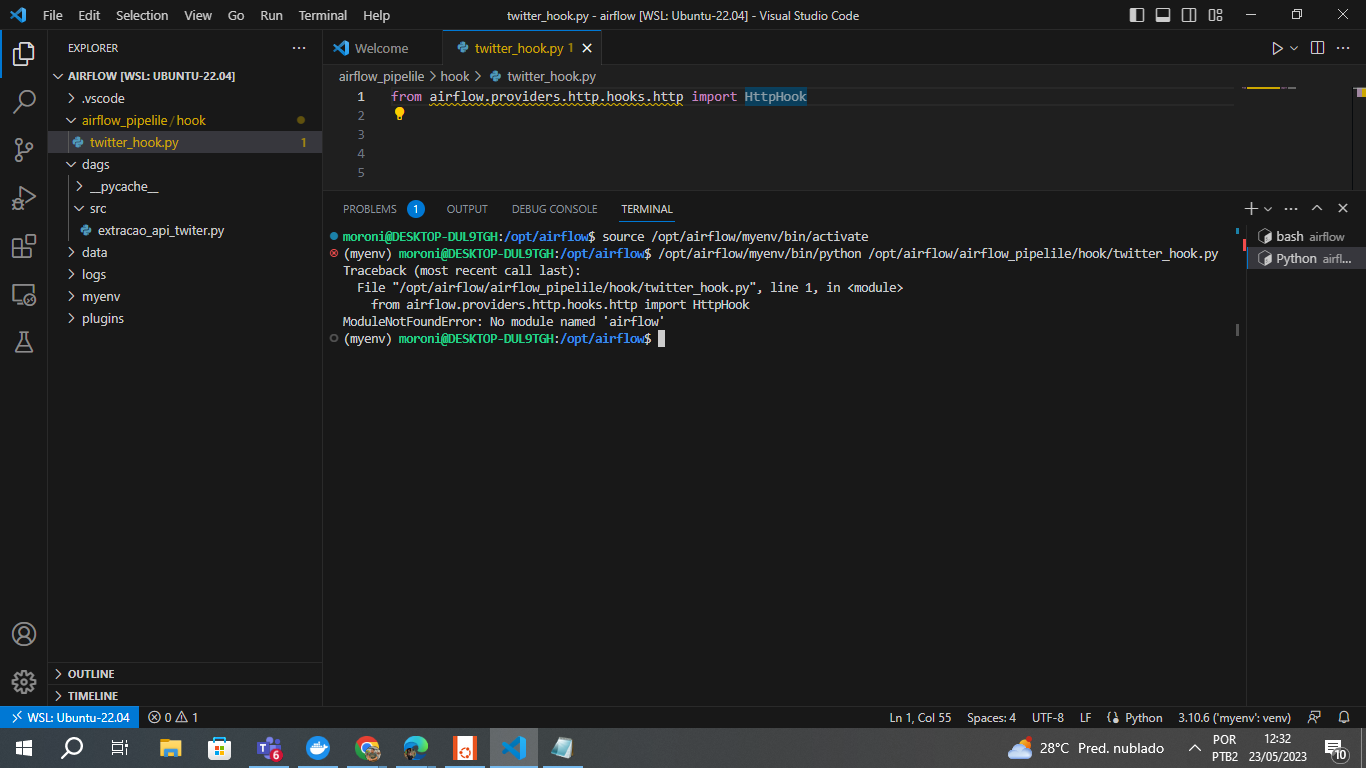1366x768 pixels.
Task: Create a new terminal with plus icon
Action: click(x=1250, y=209)
